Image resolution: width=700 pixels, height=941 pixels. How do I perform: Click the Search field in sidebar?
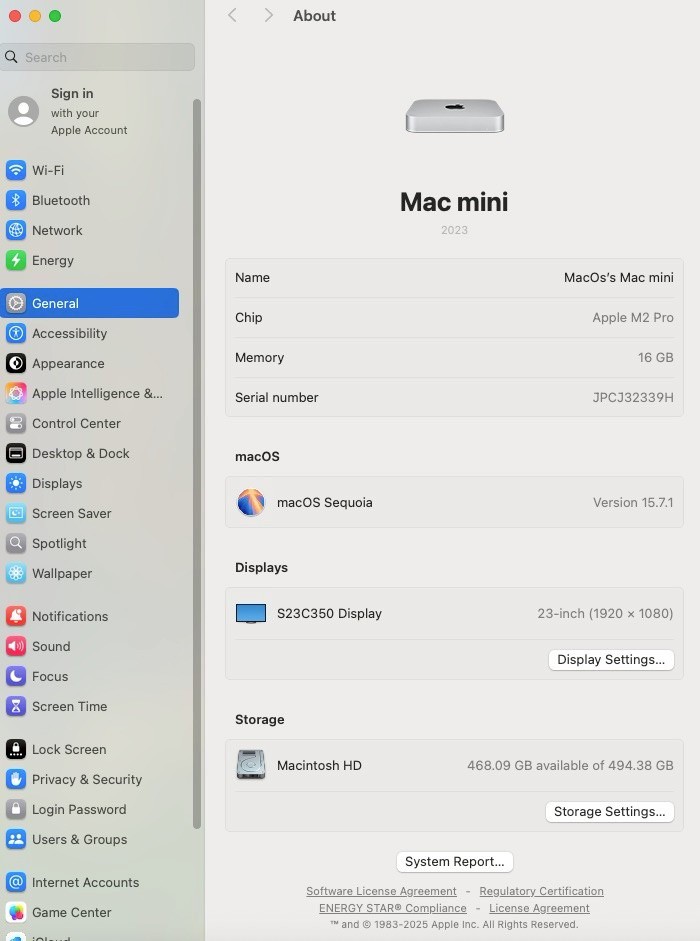coord(98,57)
